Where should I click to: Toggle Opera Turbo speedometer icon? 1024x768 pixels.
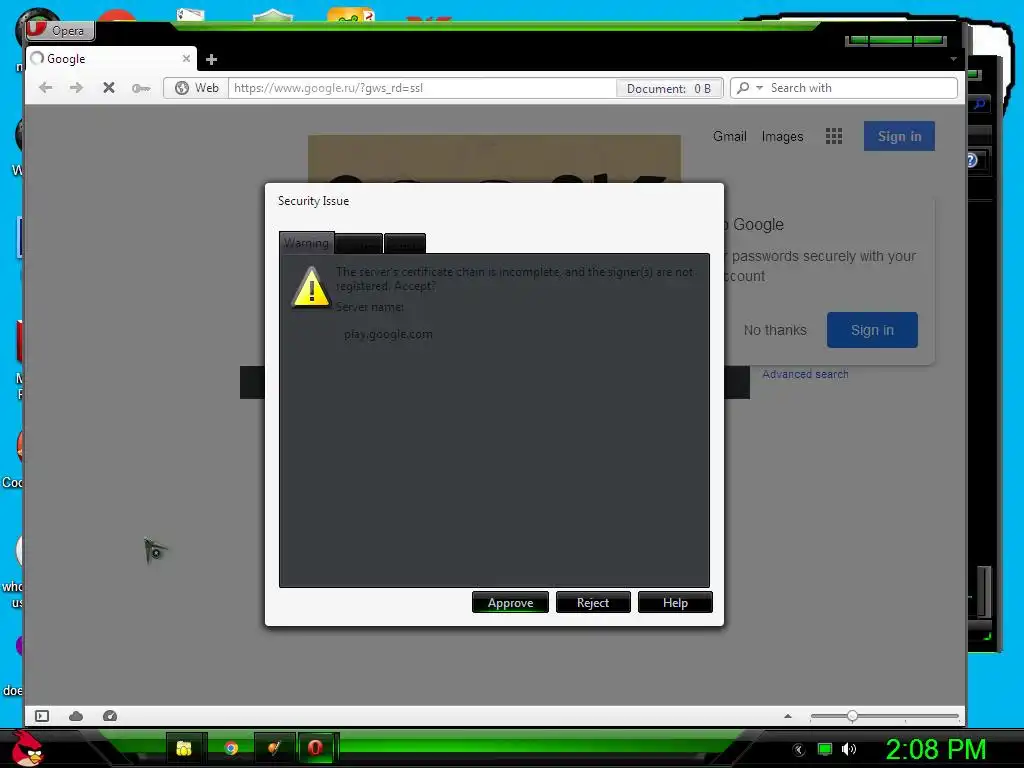tap(110, 716)
